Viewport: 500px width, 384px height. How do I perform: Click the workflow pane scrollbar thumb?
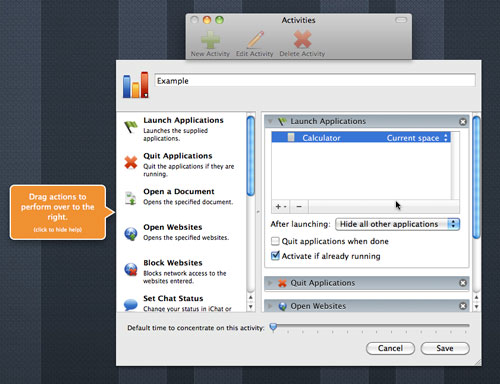point(476,177)
